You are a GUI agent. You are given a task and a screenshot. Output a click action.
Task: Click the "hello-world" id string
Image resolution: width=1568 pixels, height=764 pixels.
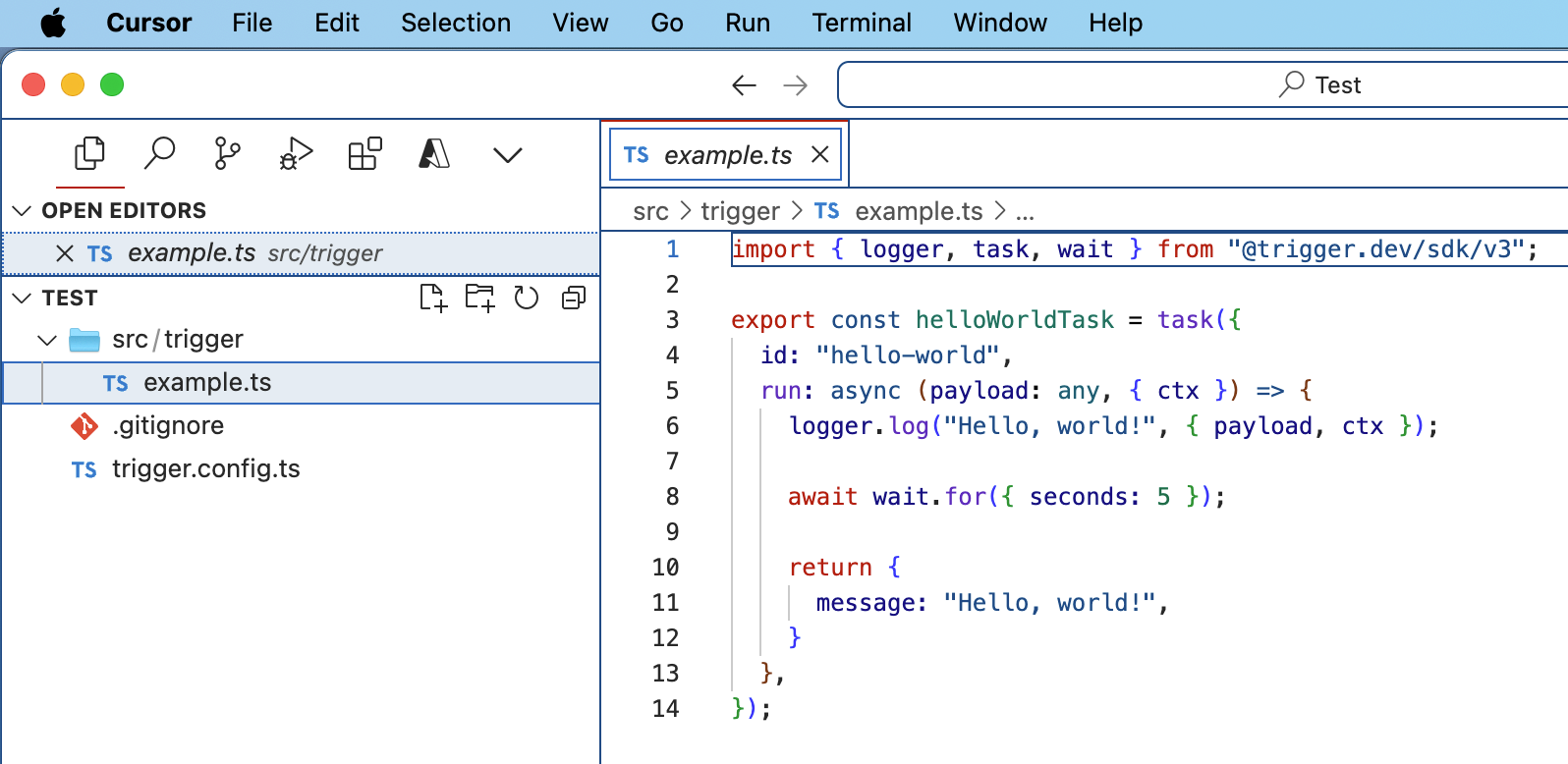click(x=908, y=355)
